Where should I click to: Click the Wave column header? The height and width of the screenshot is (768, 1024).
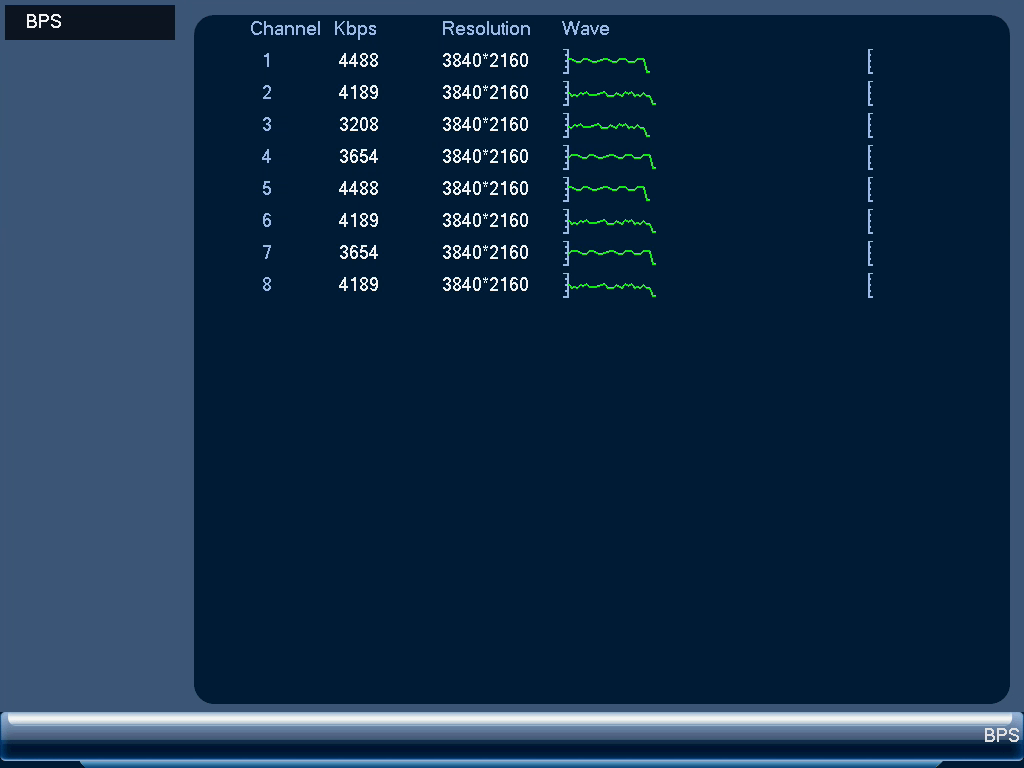(x=585, y=29)
